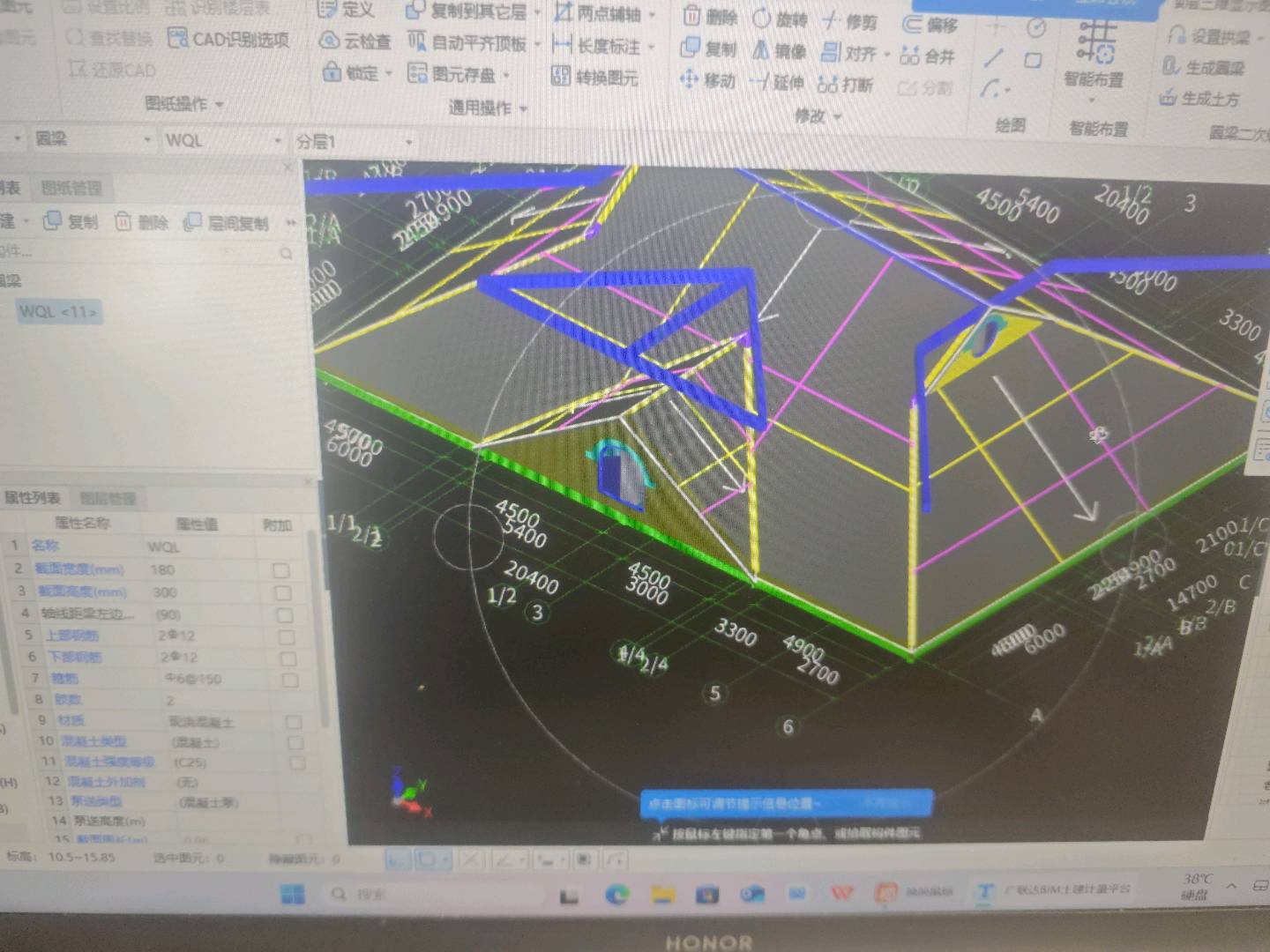The width and height of the screenshot is (1270, 952).
Task: Click the component search field
Action: click(x=146, y=253)
